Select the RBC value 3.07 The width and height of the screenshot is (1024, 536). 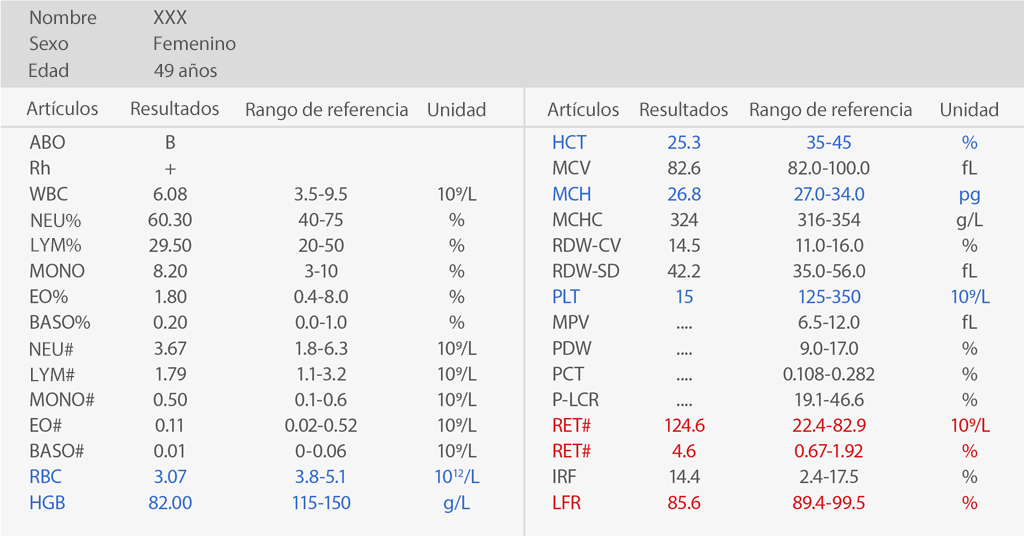coord(170,477)
